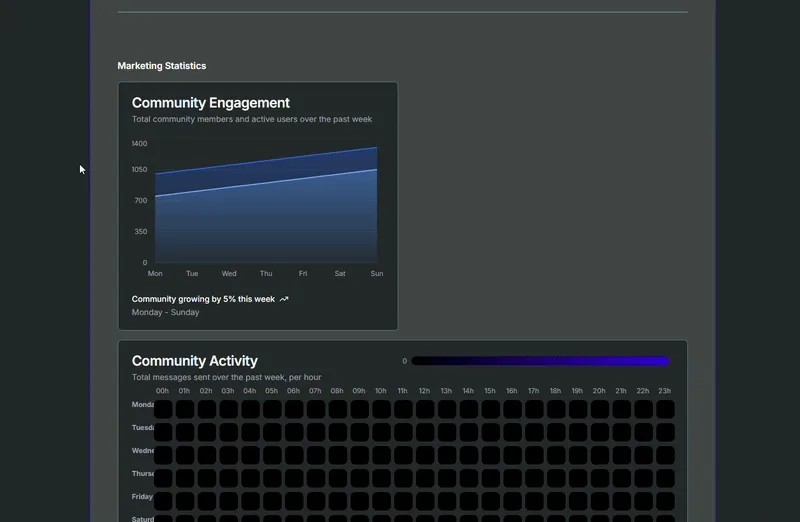
Task: Click the Monday 00h heatmap cell
Action: tap(163, 409)
